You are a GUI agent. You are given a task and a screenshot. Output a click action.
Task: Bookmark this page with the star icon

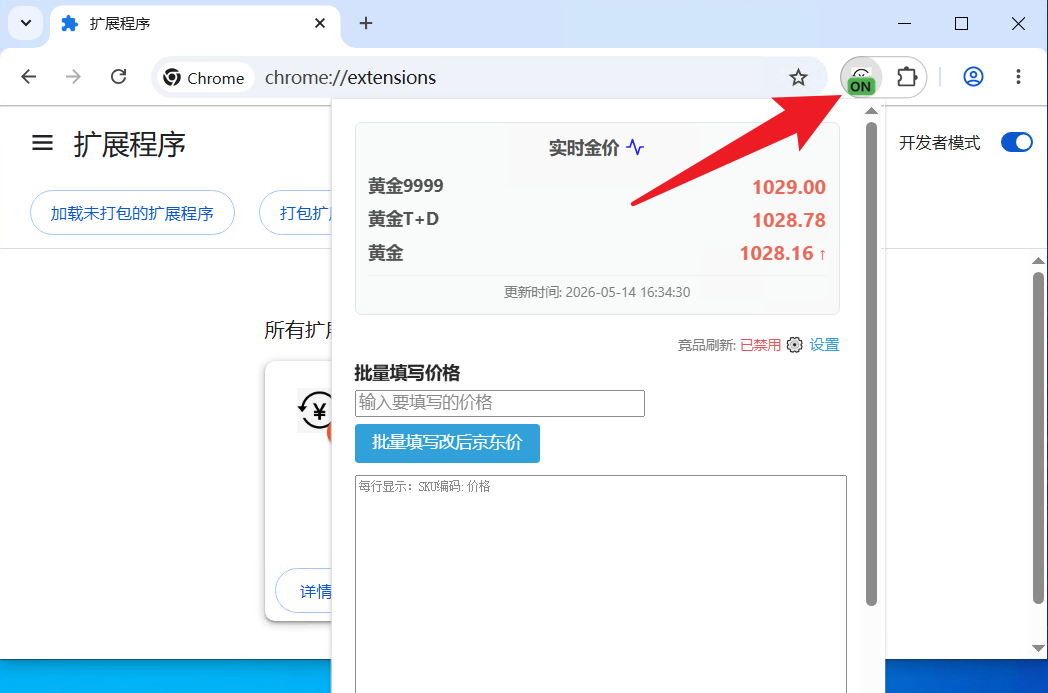(x=798, y=78)
